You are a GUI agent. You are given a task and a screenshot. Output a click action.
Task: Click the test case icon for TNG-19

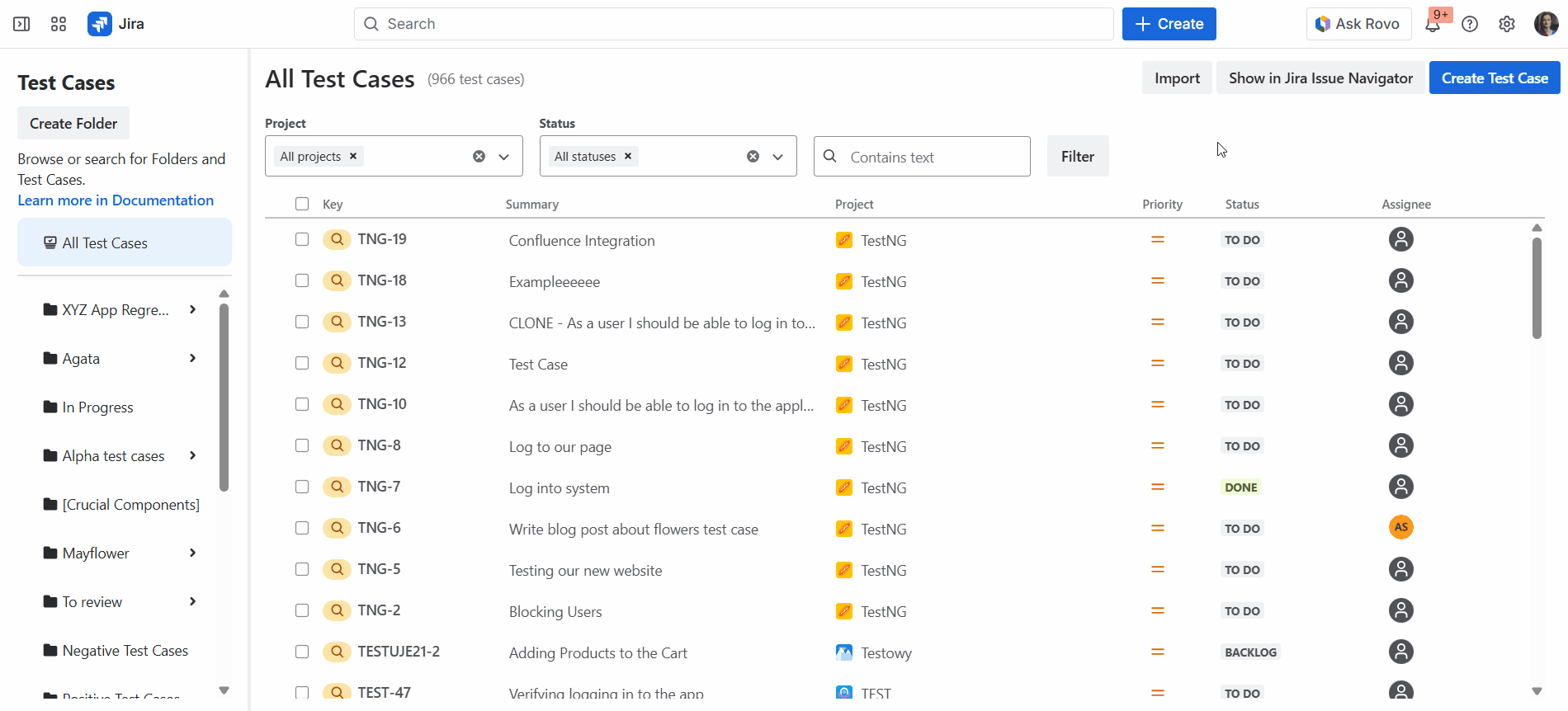point(337,239)
